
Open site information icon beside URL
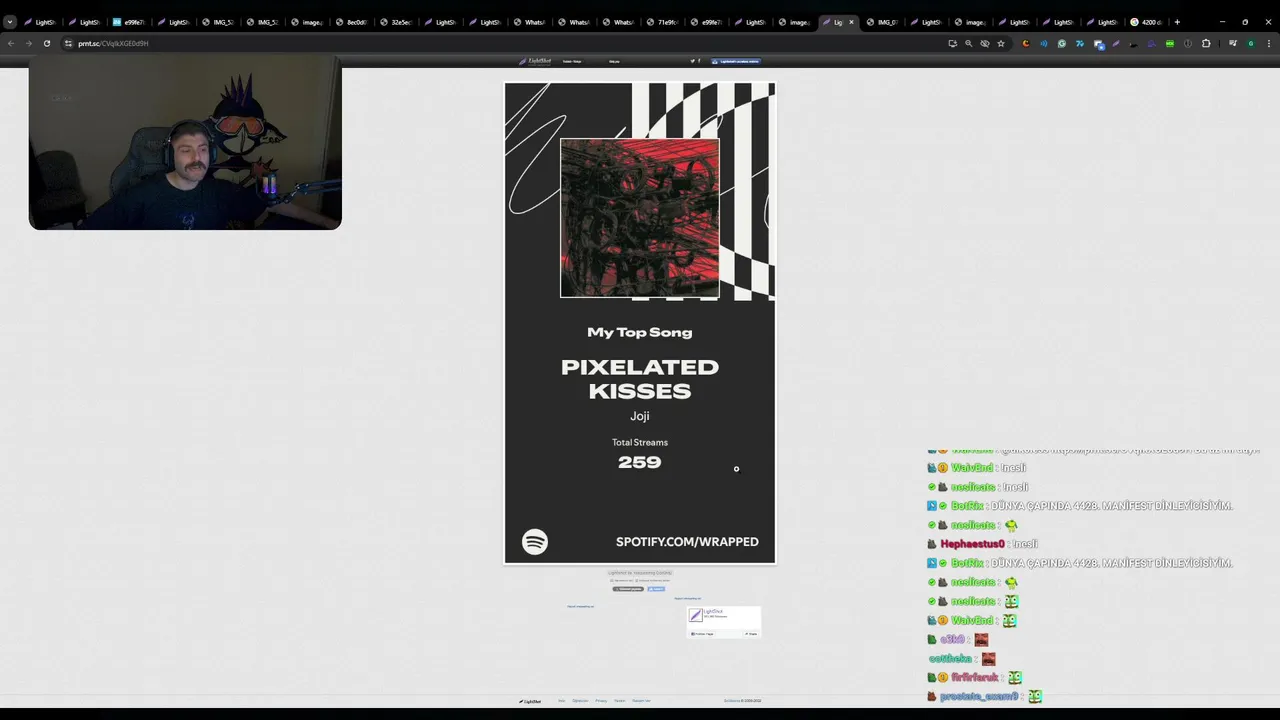(68, 43)
